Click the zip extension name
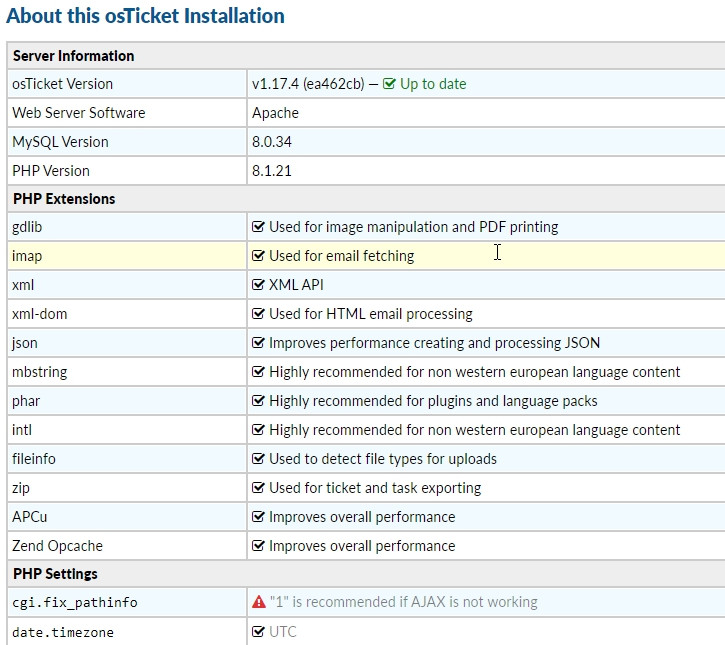Screen dimensions: 725x645 point(21,488)
